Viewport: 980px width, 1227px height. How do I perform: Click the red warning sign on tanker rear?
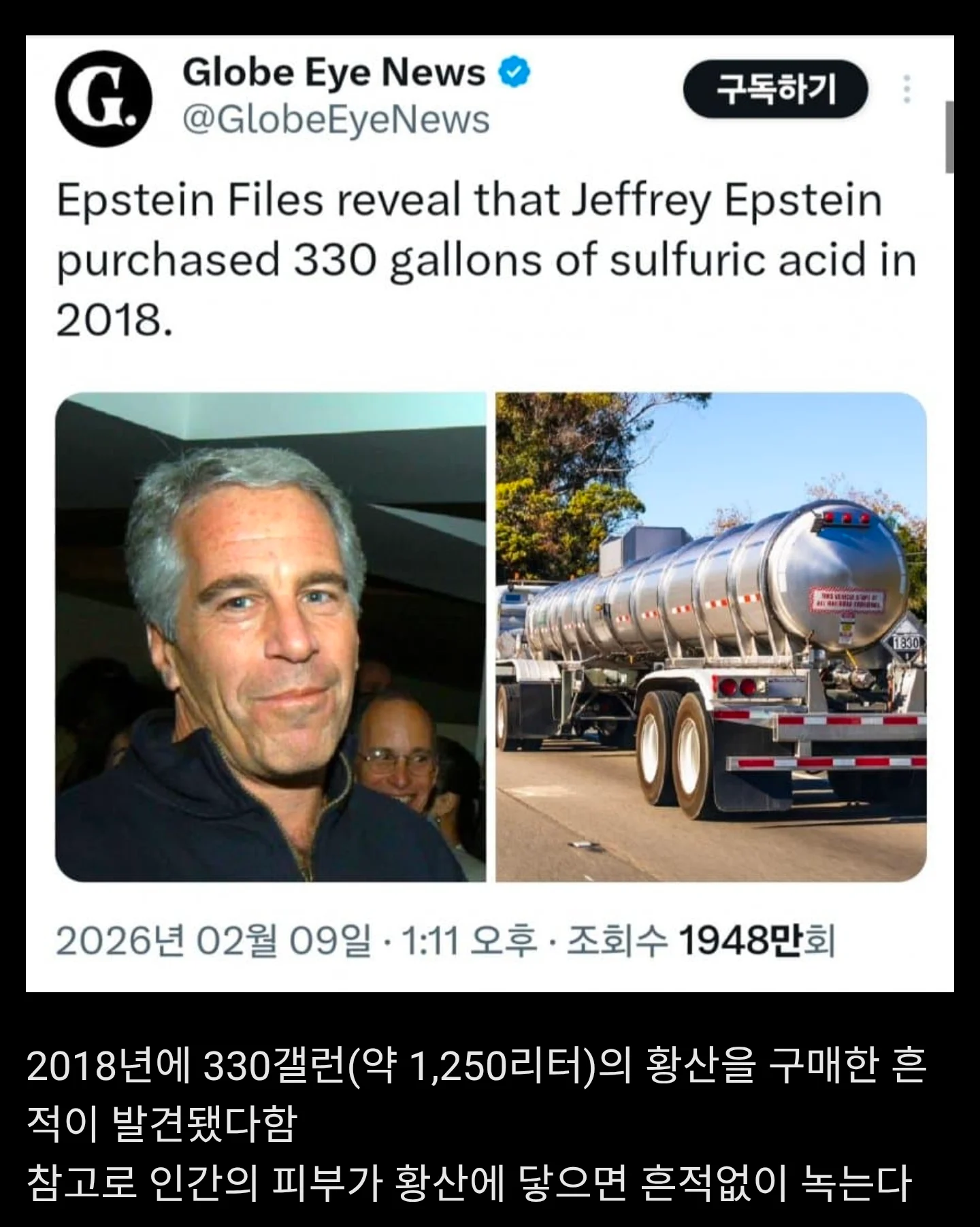point(846,601)
